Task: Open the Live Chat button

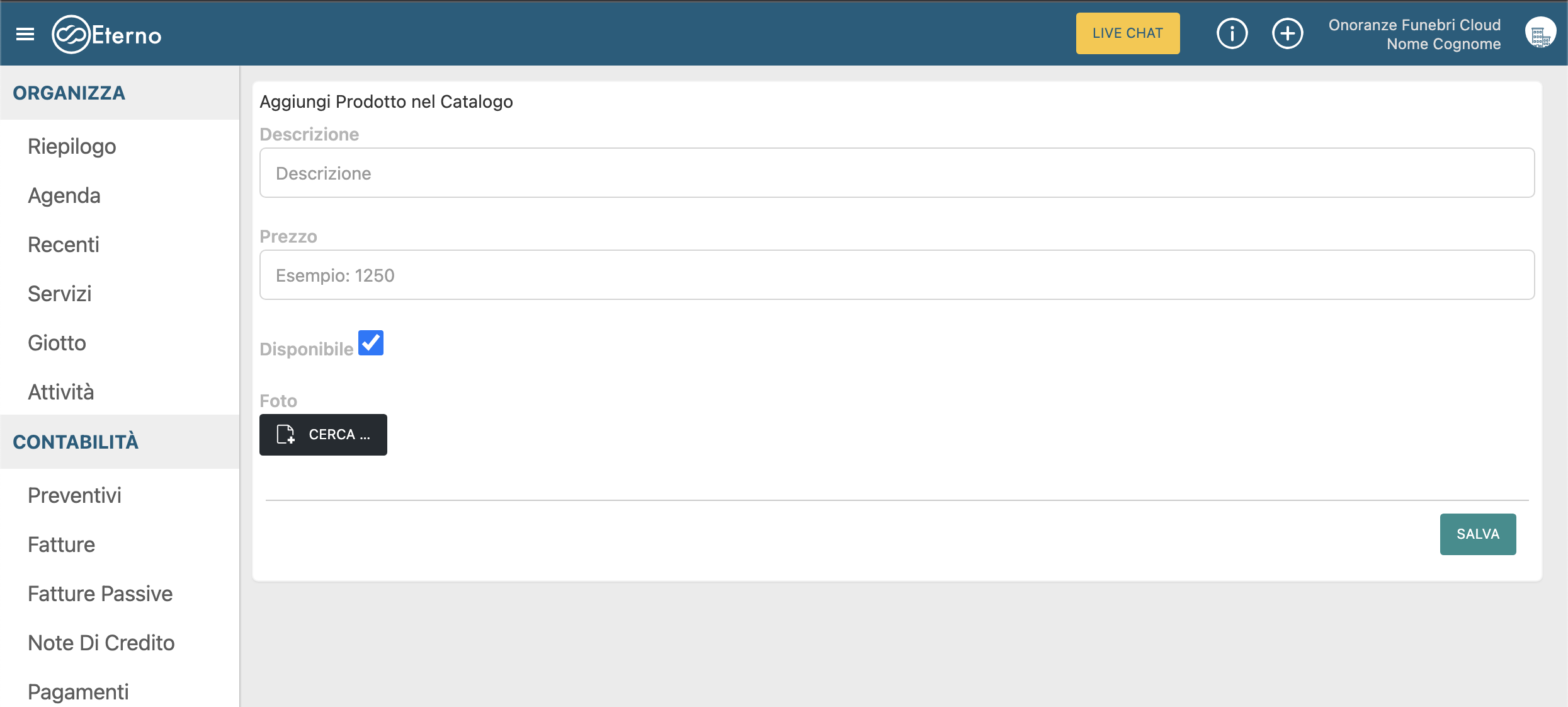Action: tap(1127, 33)
